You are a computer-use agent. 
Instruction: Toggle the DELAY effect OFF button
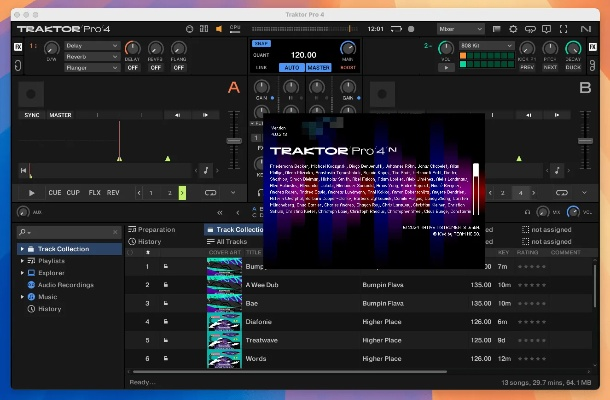(133, 68)
